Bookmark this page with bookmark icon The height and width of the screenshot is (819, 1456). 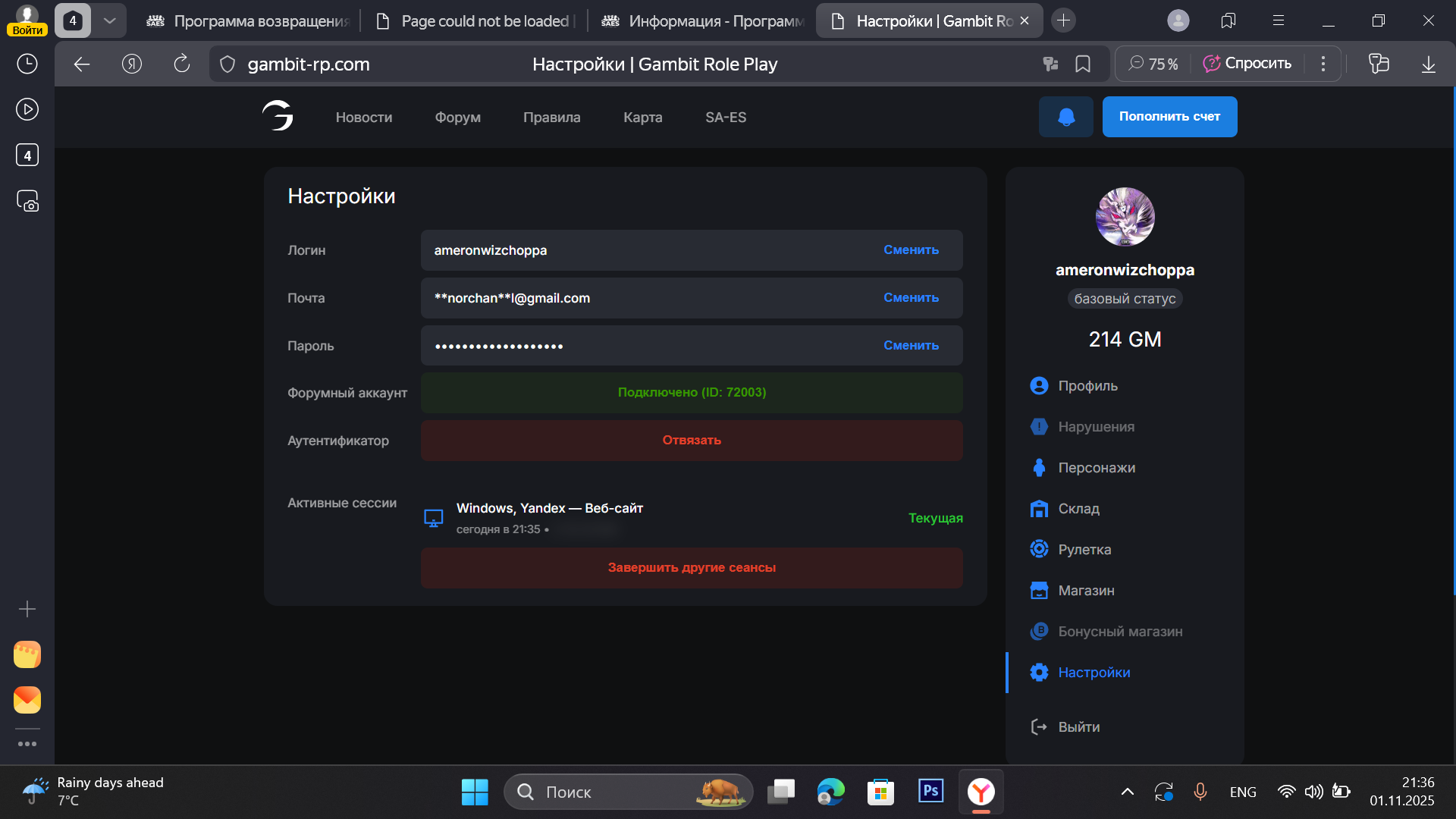pos(1083,64)
